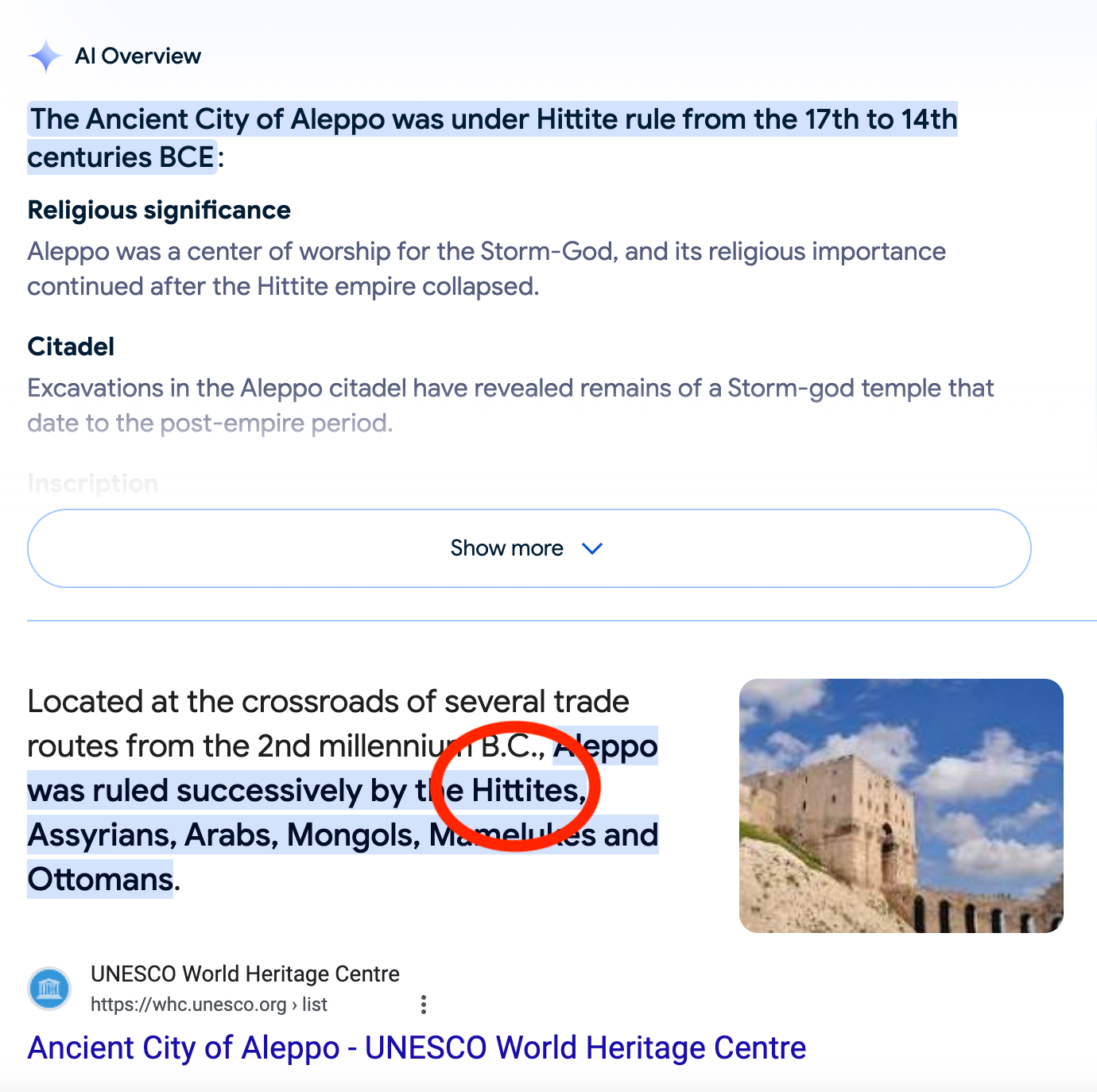
Task: Open Ancient City of Aleppo UNESCO link
Action: click(417, 1047)
